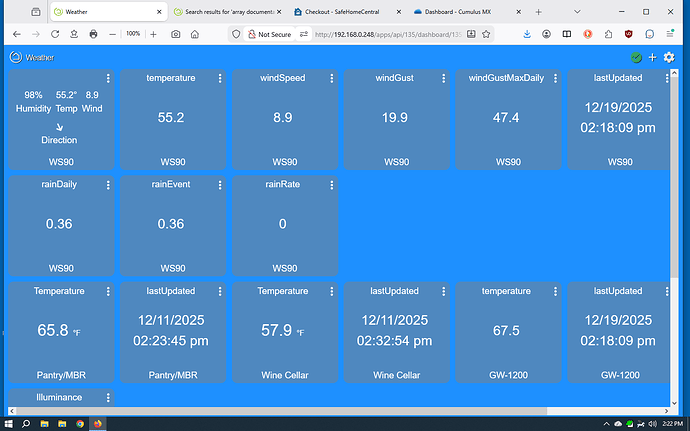Open the Windows Start menu
This screenshot has height=431, width=690.
coord(9,423)
